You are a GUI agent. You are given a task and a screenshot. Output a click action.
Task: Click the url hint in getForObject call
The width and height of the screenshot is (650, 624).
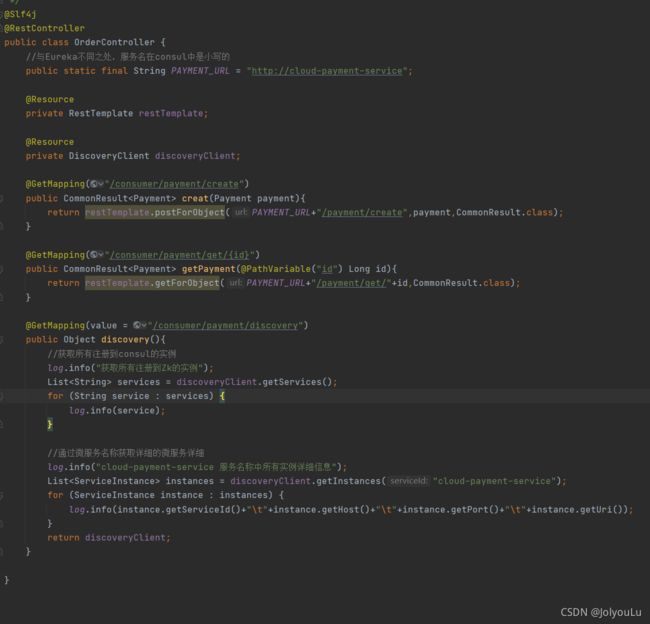click(235, 283)
